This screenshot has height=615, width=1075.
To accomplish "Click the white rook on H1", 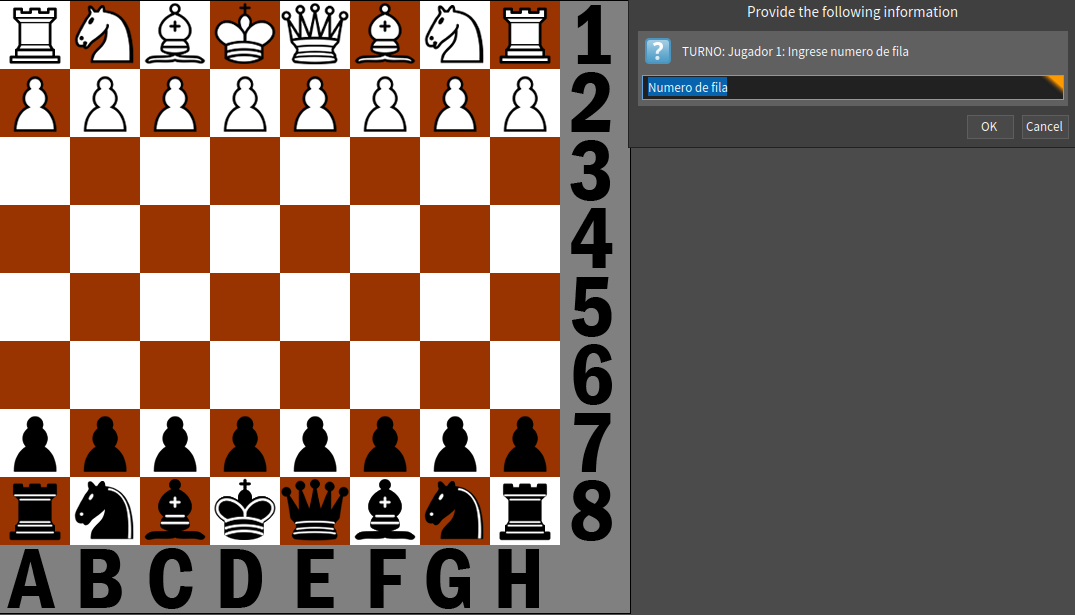I will (525, 34).
